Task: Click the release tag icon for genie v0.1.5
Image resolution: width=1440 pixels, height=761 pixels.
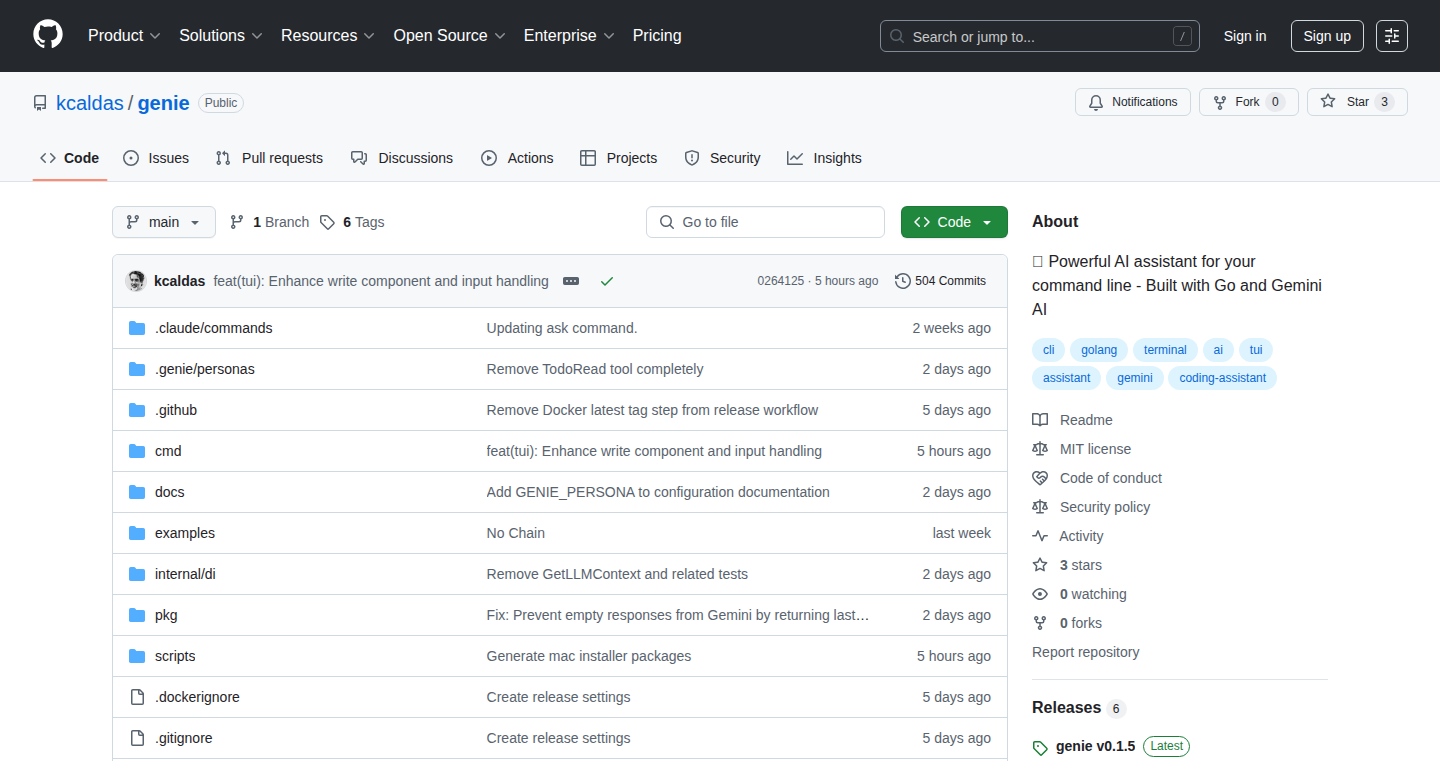Action: tap(1040, 747)
